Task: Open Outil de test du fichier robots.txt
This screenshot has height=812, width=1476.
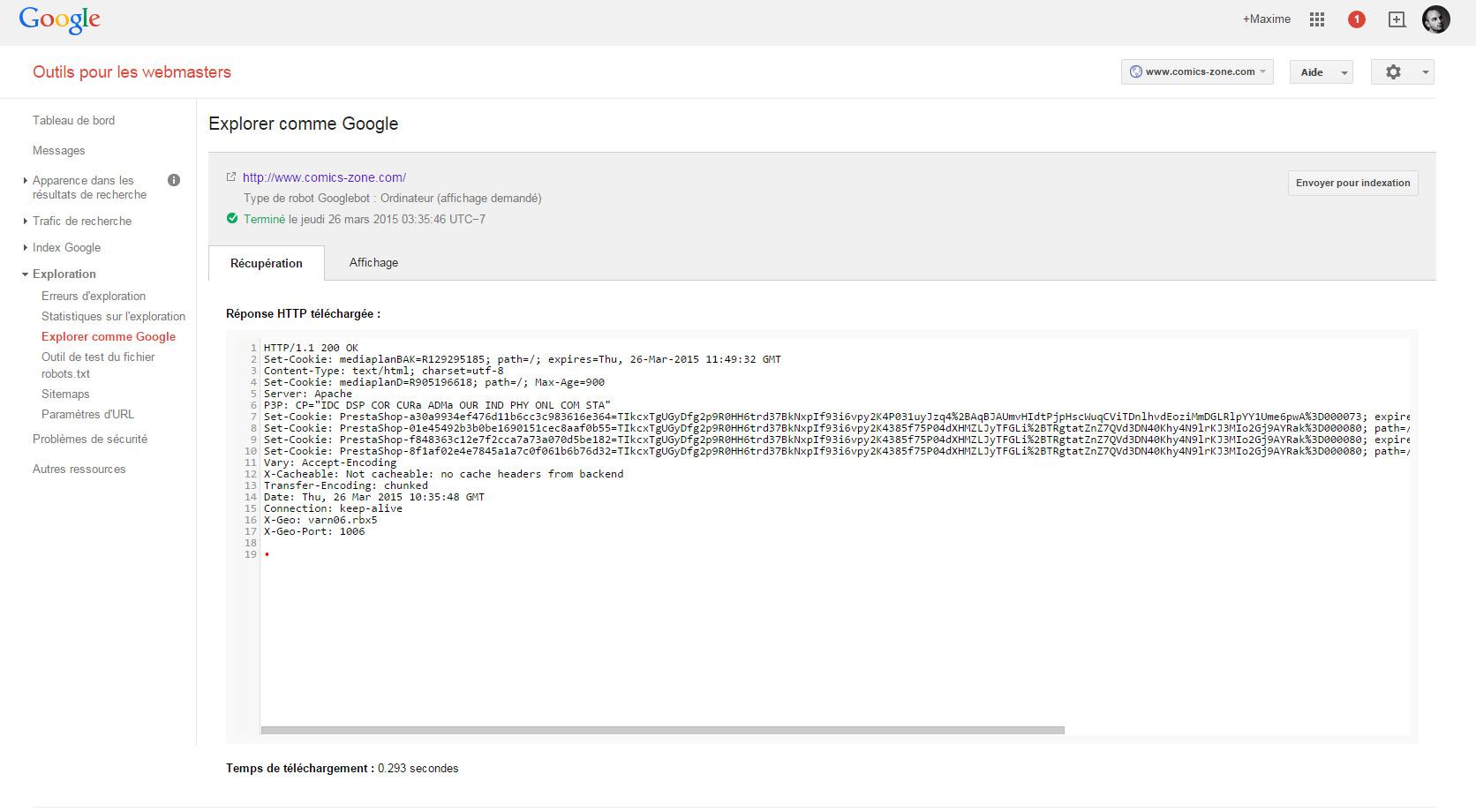Action: tap(98, 365)
